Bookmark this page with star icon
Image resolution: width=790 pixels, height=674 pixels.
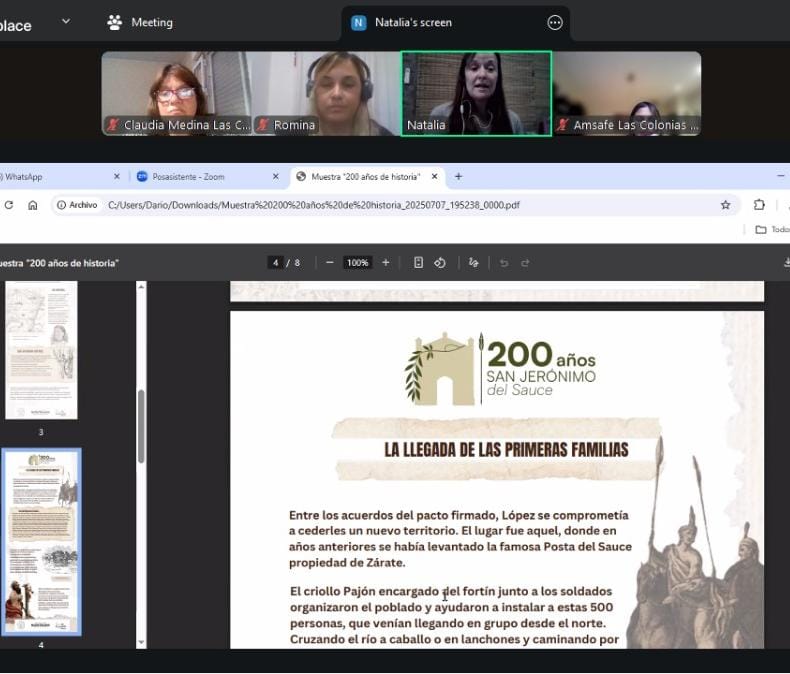[x=725, y=205]
